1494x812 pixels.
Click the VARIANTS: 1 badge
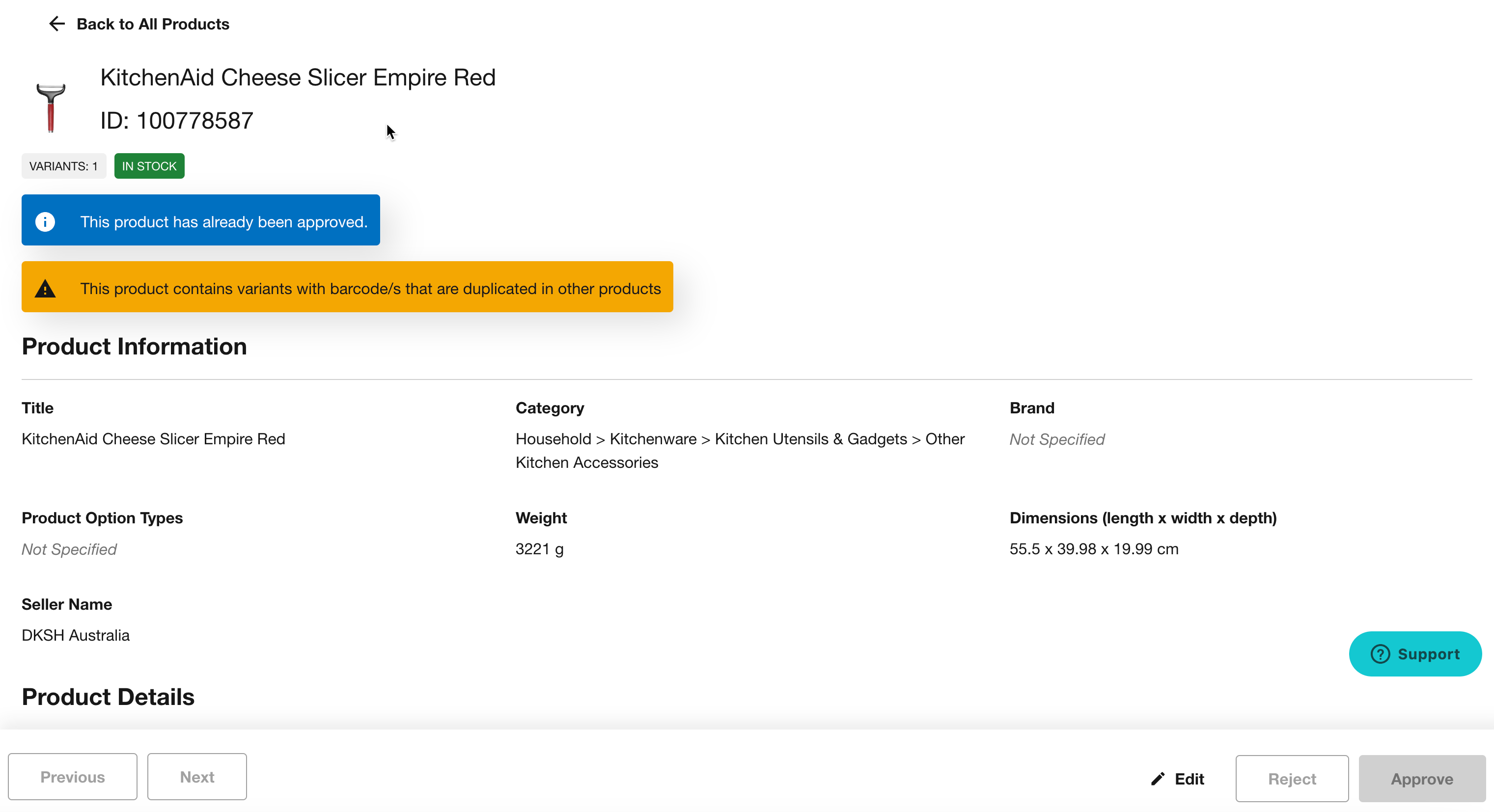point(64,166)
